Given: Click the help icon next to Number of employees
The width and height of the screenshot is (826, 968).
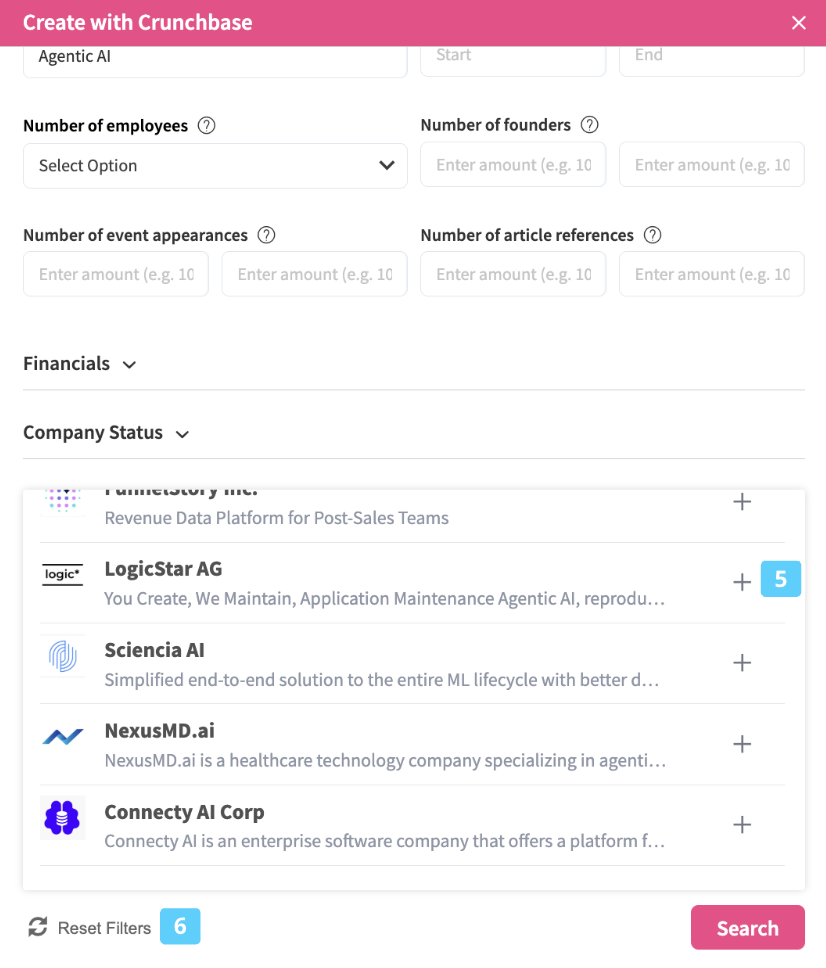Looking at the screenshot, I should point(206,126).
